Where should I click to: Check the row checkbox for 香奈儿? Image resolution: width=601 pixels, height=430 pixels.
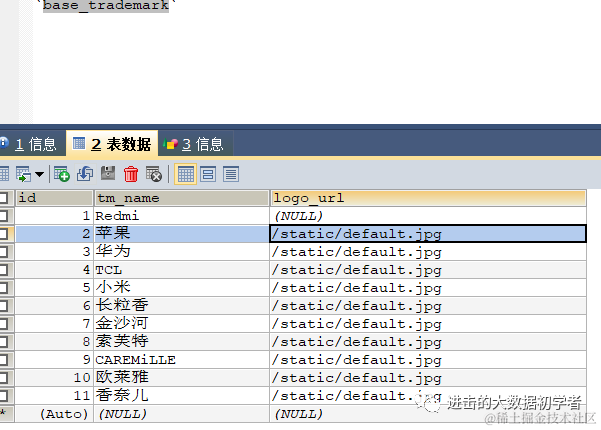click(x=4, y=396)
